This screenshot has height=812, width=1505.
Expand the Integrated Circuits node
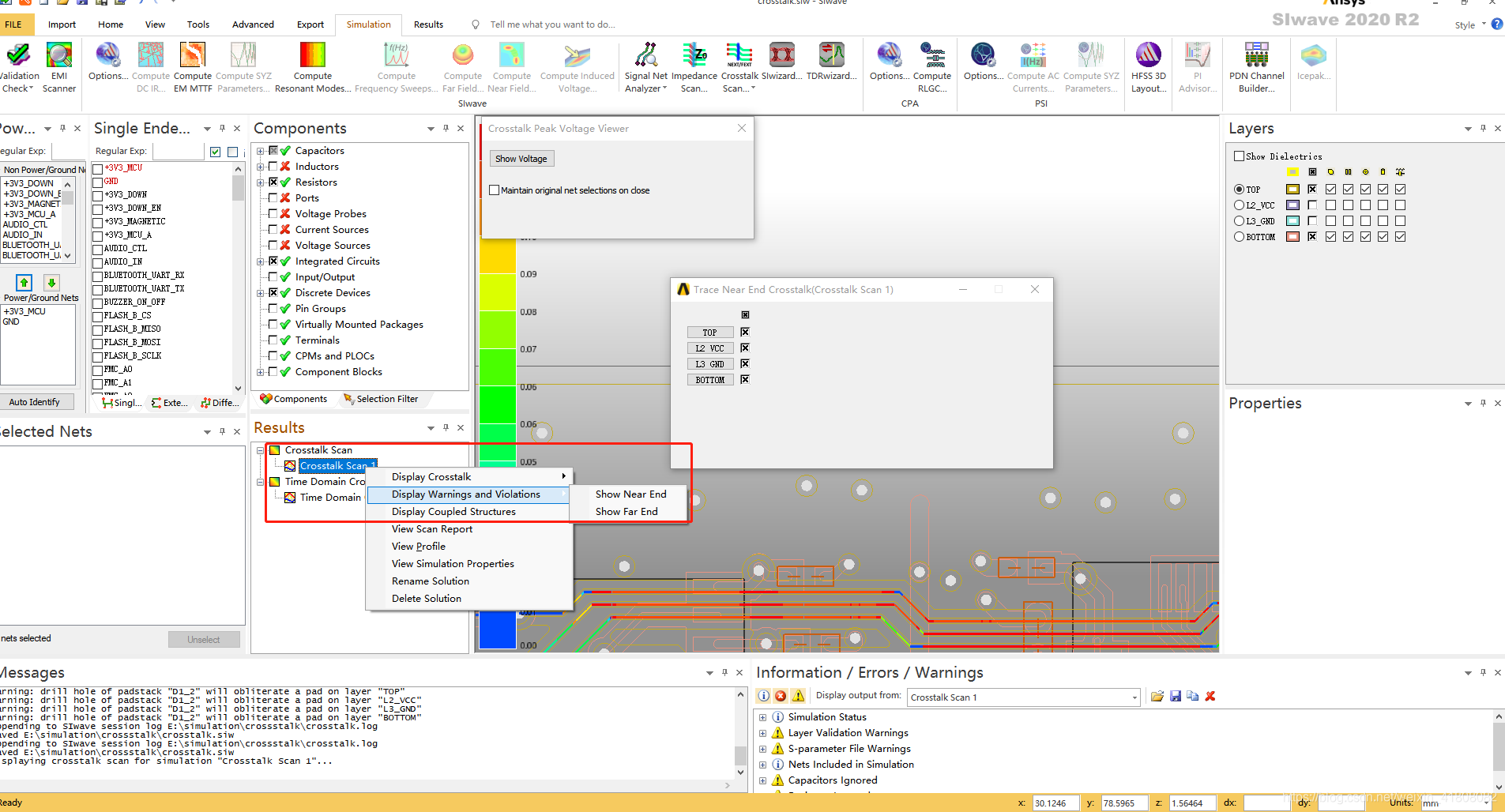pyautogui.click(x=260, y=261)
